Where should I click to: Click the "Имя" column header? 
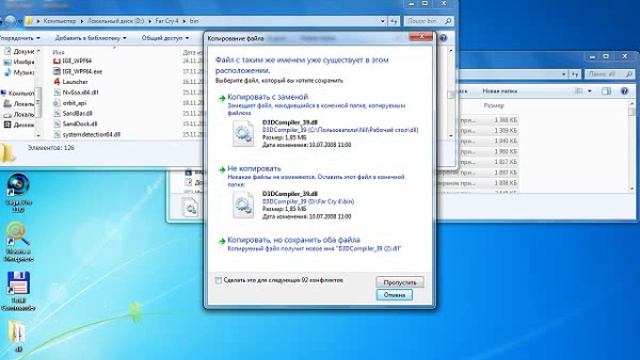point(58,52)
